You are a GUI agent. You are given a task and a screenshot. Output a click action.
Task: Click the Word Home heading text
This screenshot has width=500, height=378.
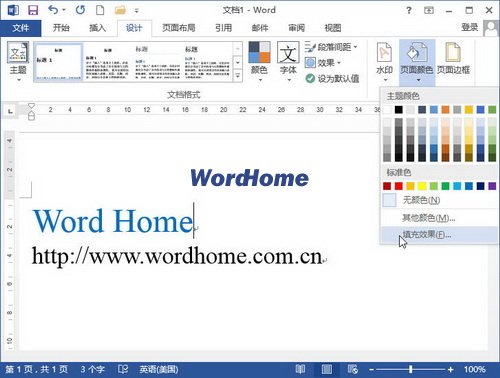tap(113, 221)
